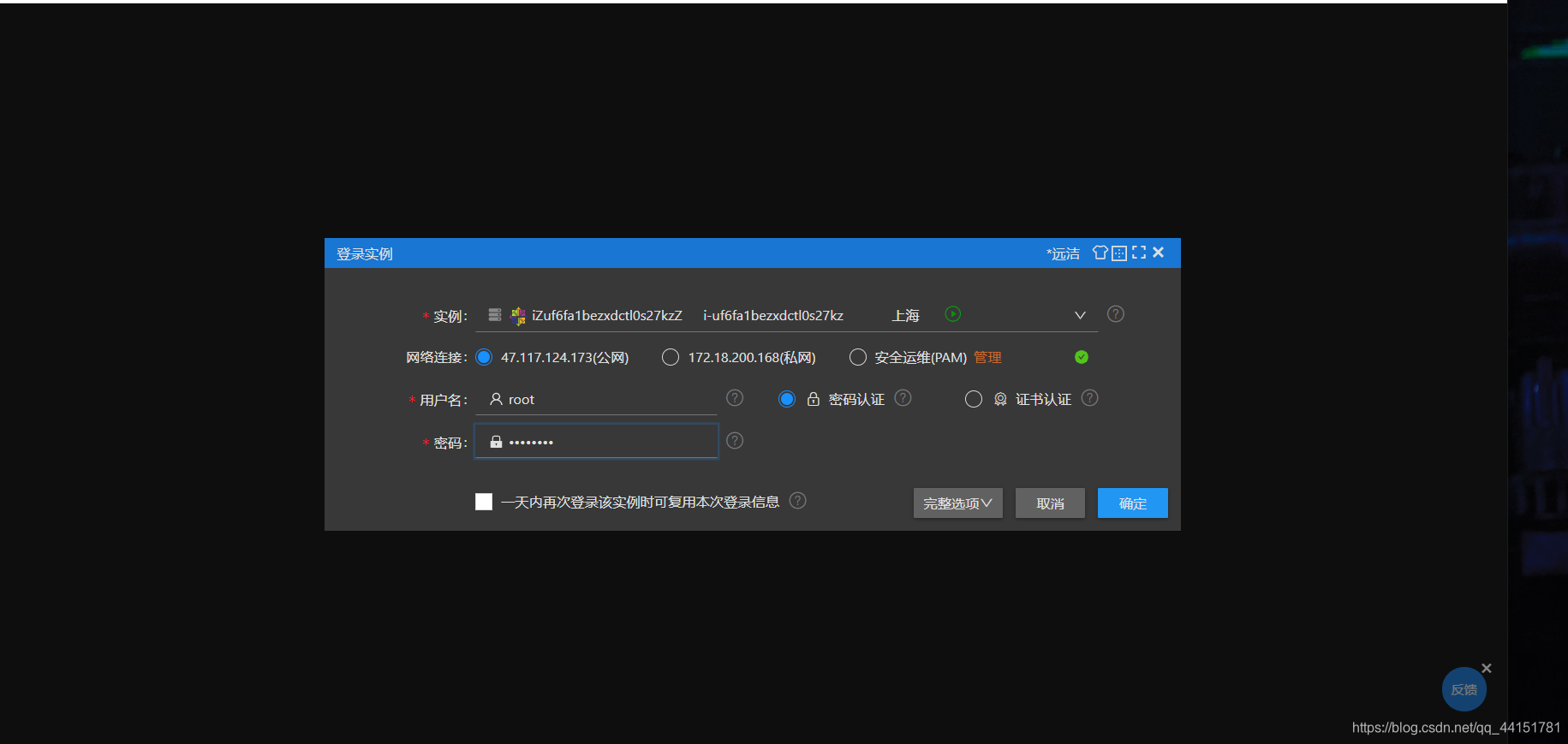Click the instance ID text i-uf6fa1bezxdctl0s27kz
This screenshot has height=744, width=1568.
773,316
